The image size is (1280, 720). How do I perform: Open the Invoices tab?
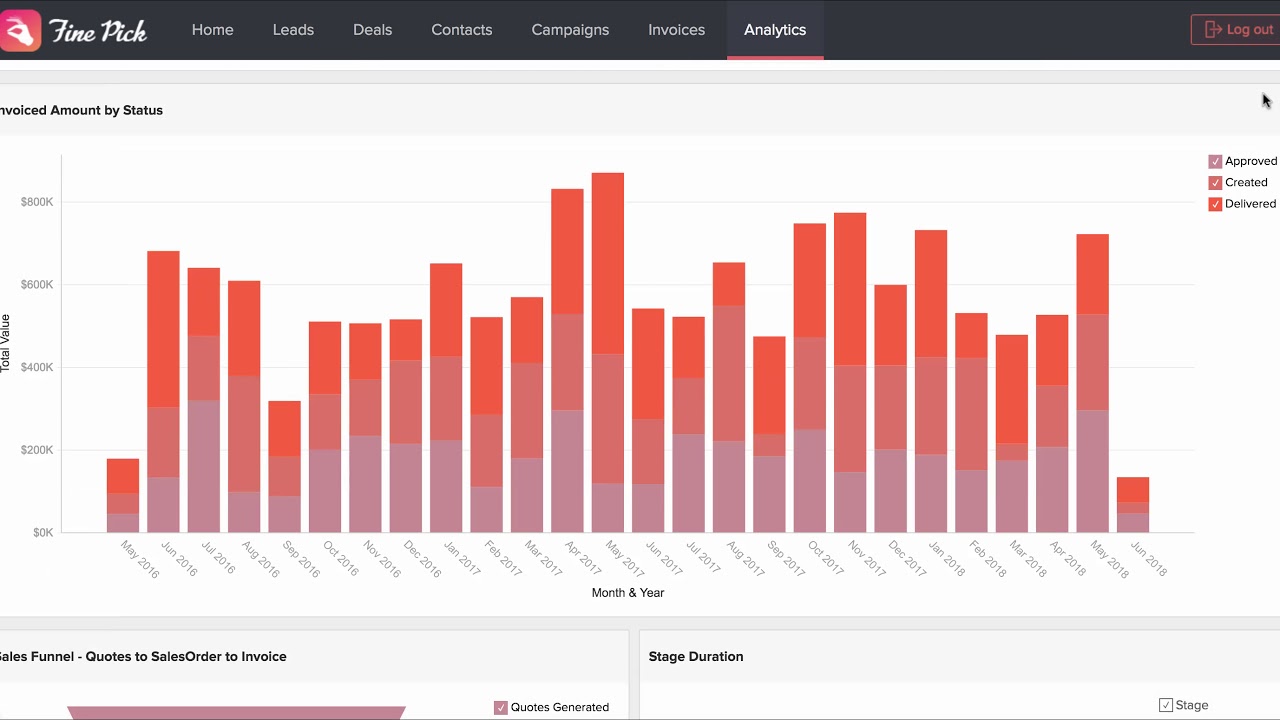676,30
